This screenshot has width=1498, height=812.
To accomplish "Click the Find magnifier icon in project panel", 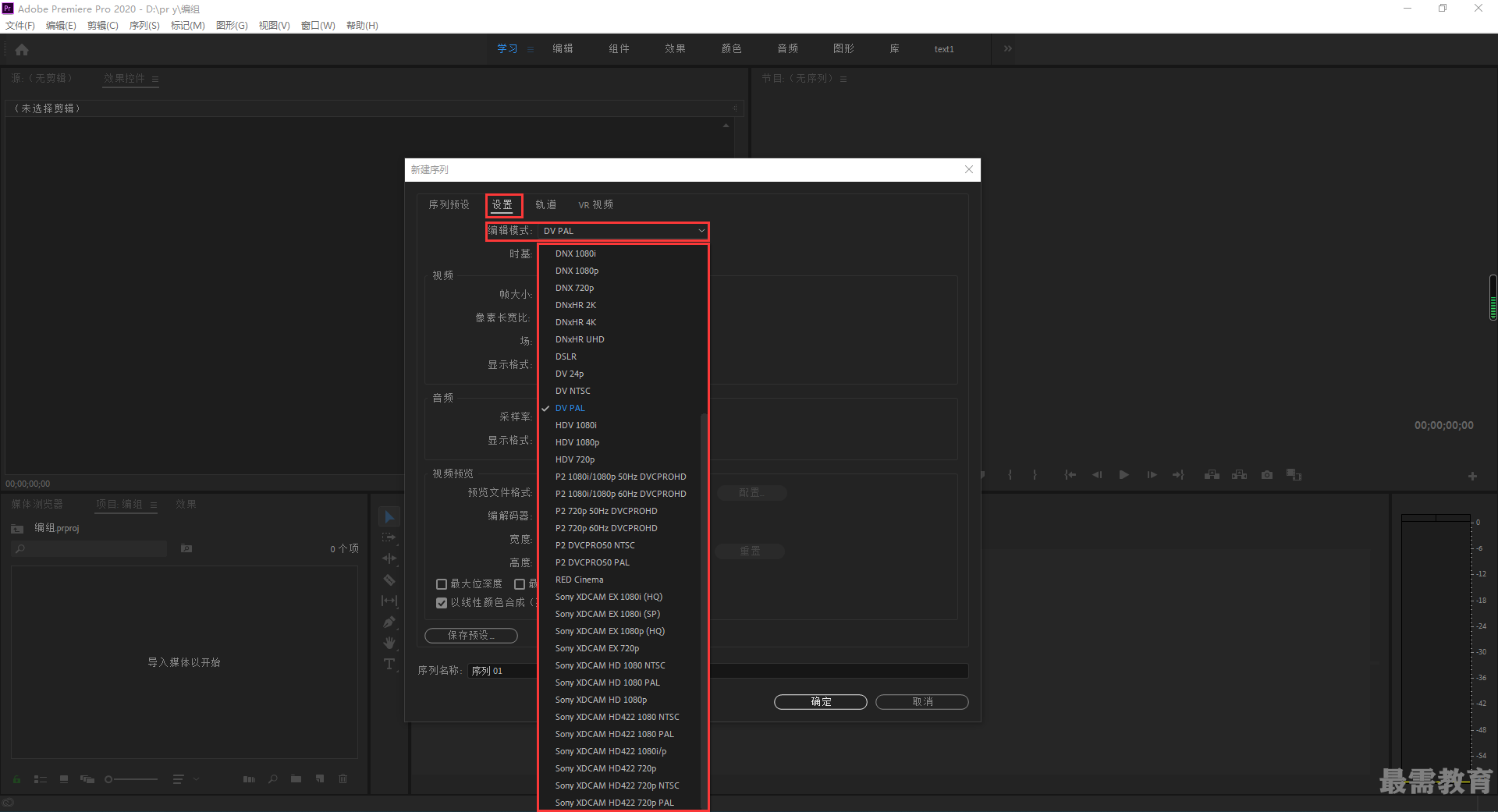I will tap(272, 778).
